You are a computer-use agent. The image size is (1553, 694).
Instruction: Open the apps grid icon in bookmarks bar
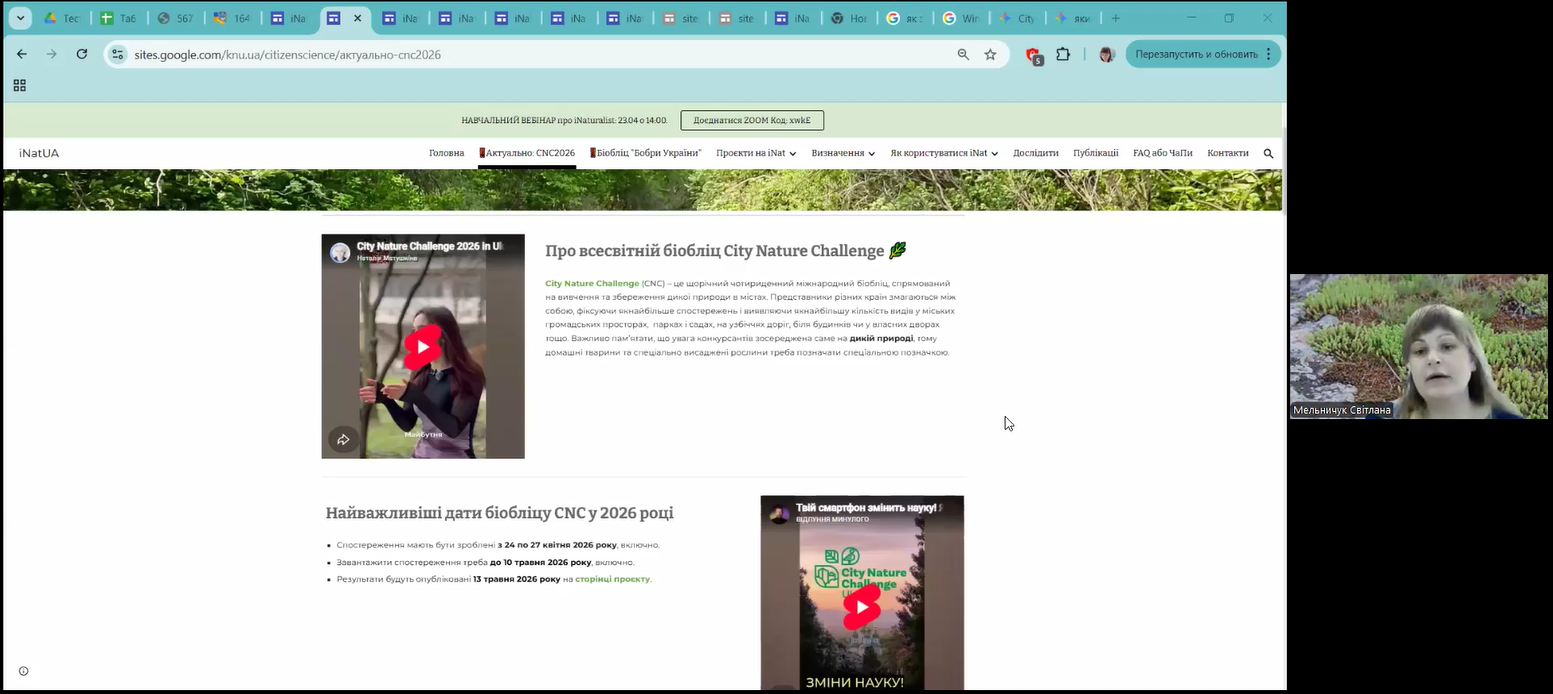(x=19, y=86)
